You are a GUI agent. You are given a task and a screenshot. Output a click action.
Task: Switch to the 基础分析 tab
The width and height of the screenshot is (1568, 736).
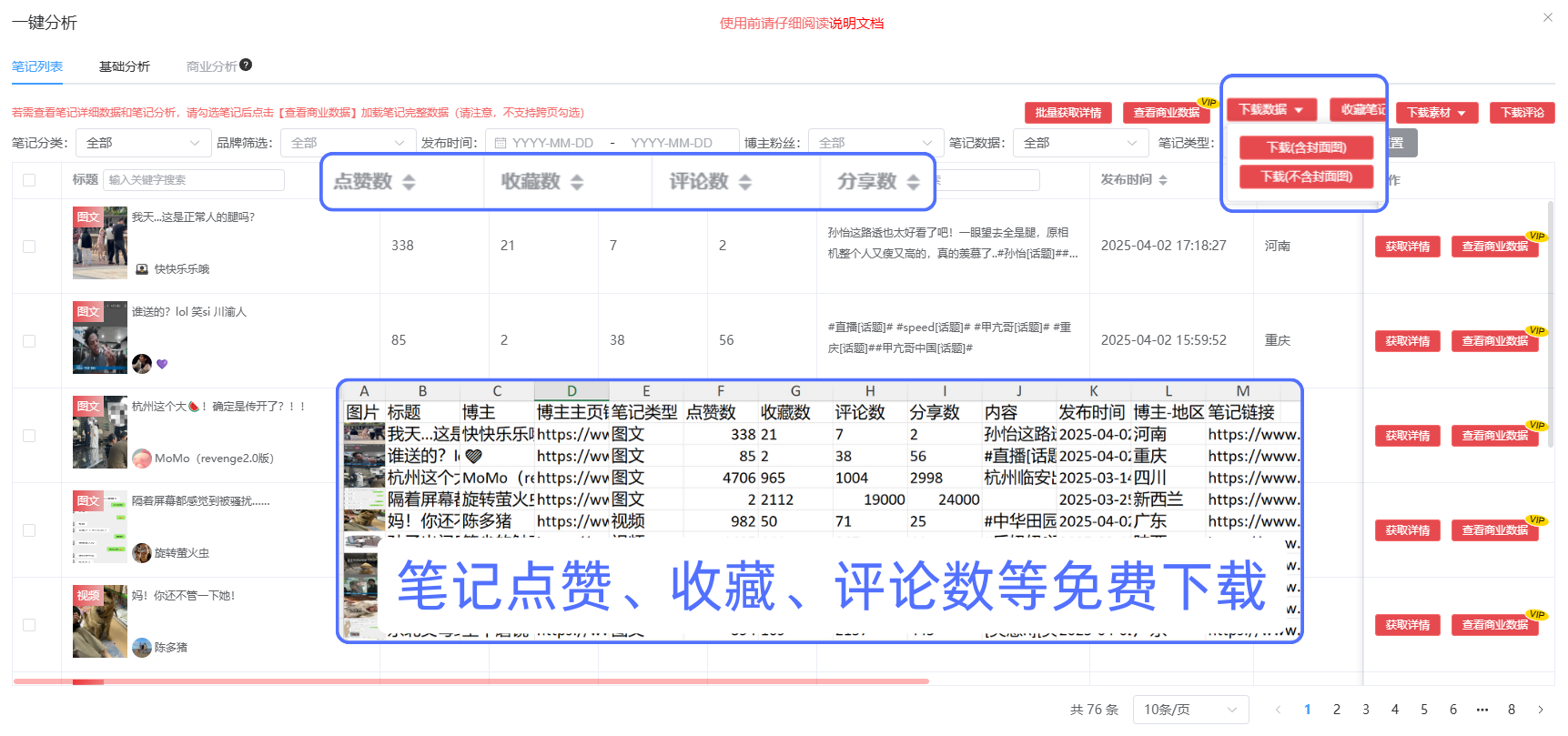tap(125, 66)
